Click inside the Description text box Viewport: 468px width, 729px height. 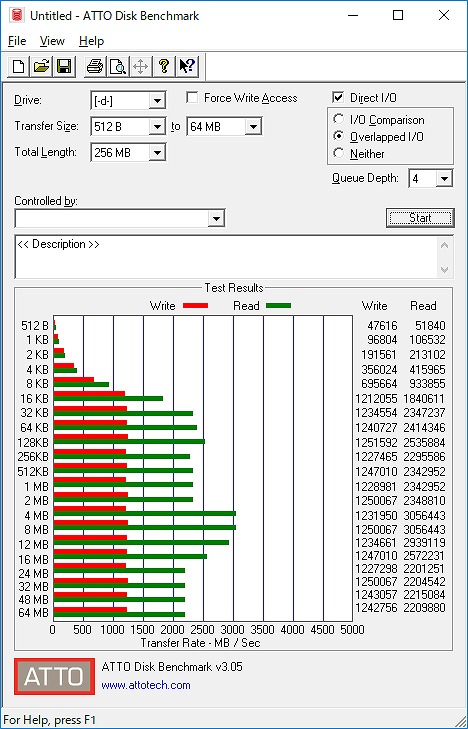pos(228,257)
